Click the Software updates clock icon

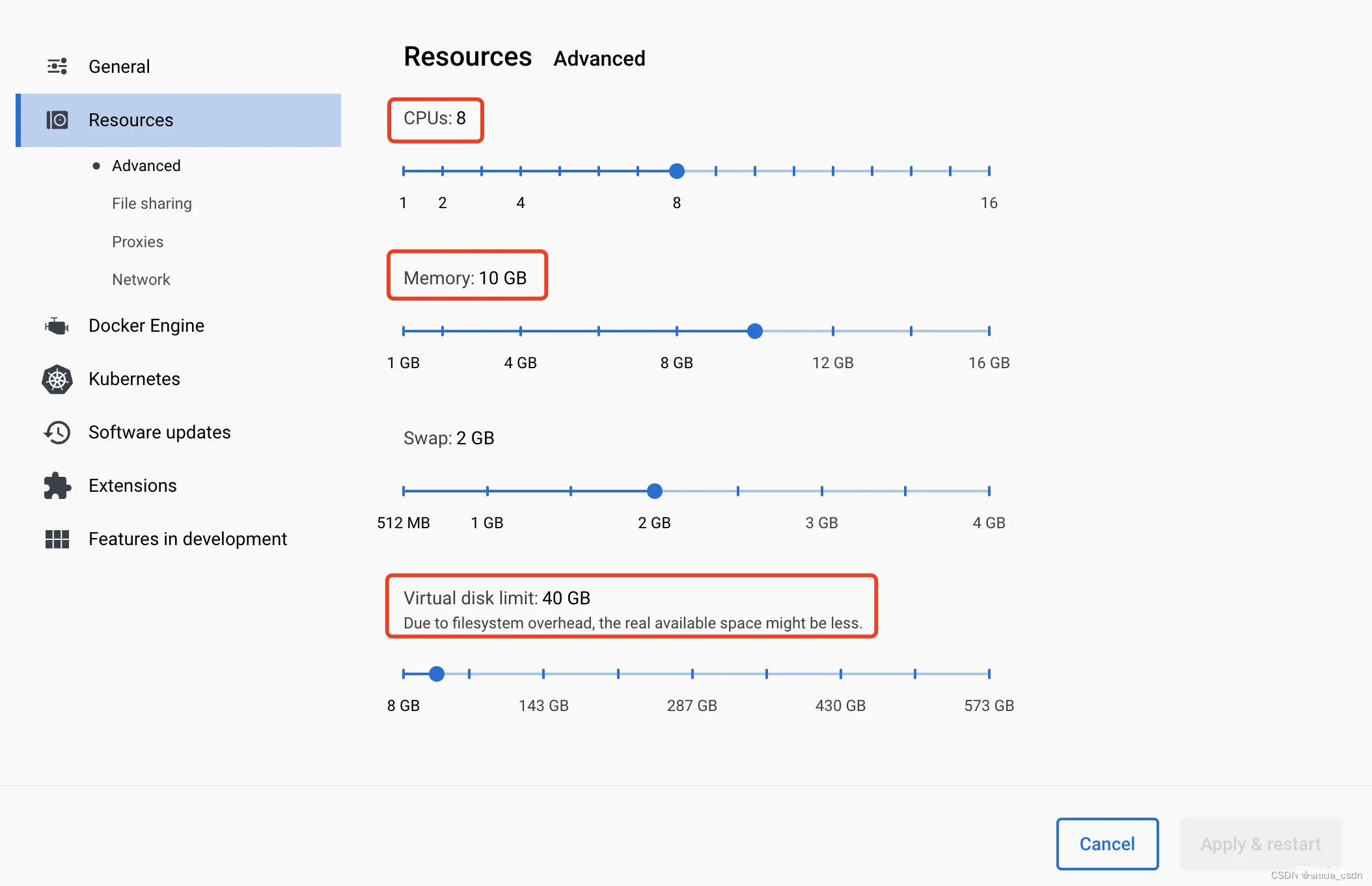[57, 433]
